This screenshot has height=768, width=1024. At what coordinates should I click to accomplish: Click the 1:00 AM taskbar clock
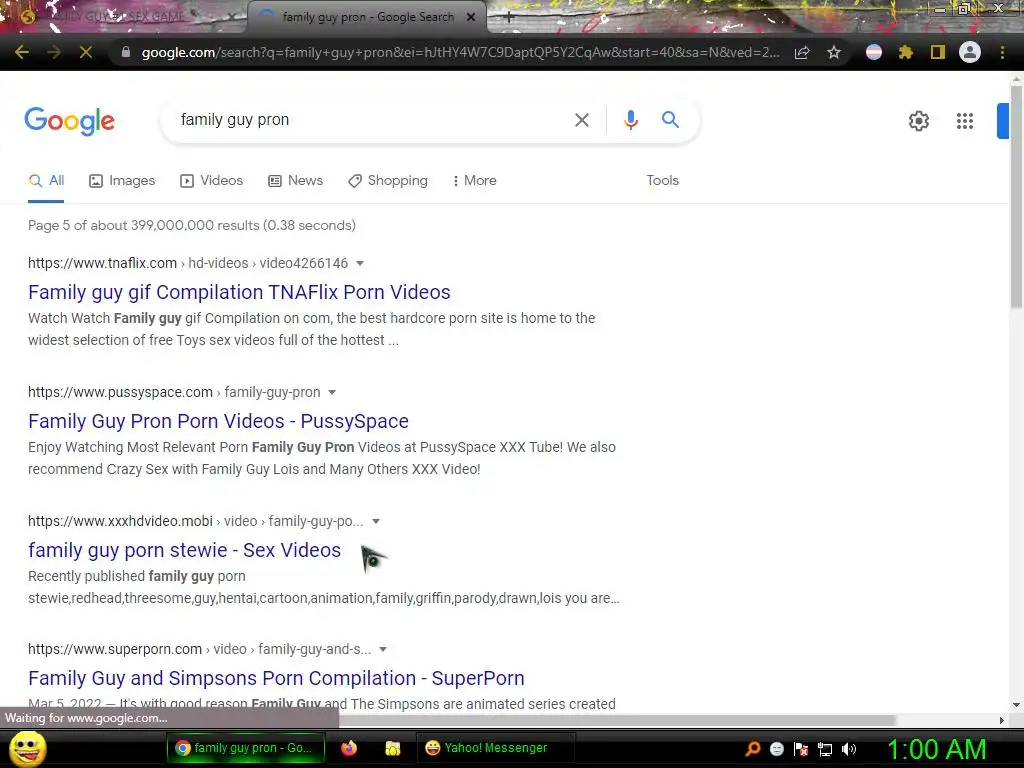[x=936, y=749]
